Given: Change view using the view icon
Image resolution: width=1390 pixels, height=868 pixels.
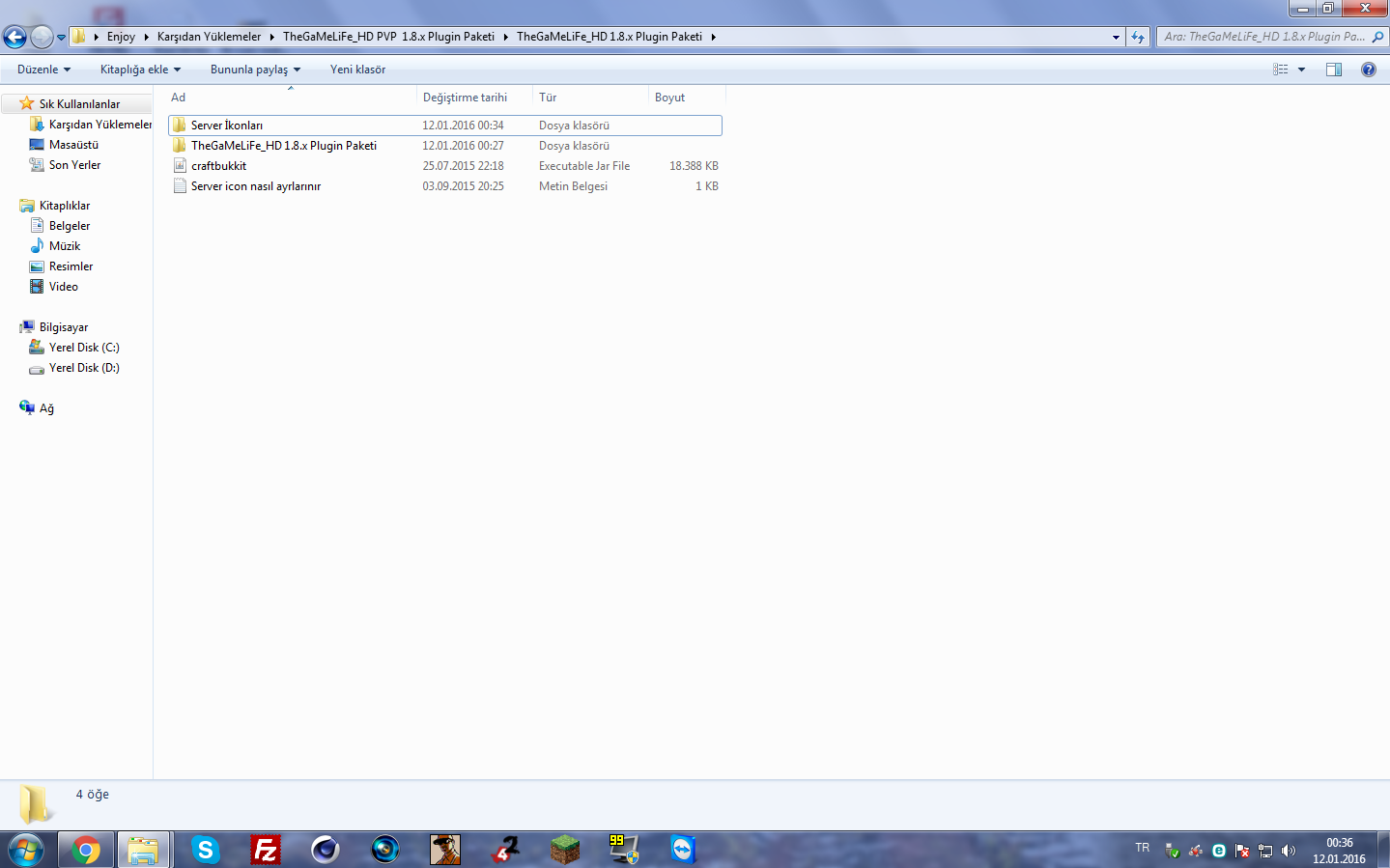Looking at the screenshot, I should tap(1280, 70).
